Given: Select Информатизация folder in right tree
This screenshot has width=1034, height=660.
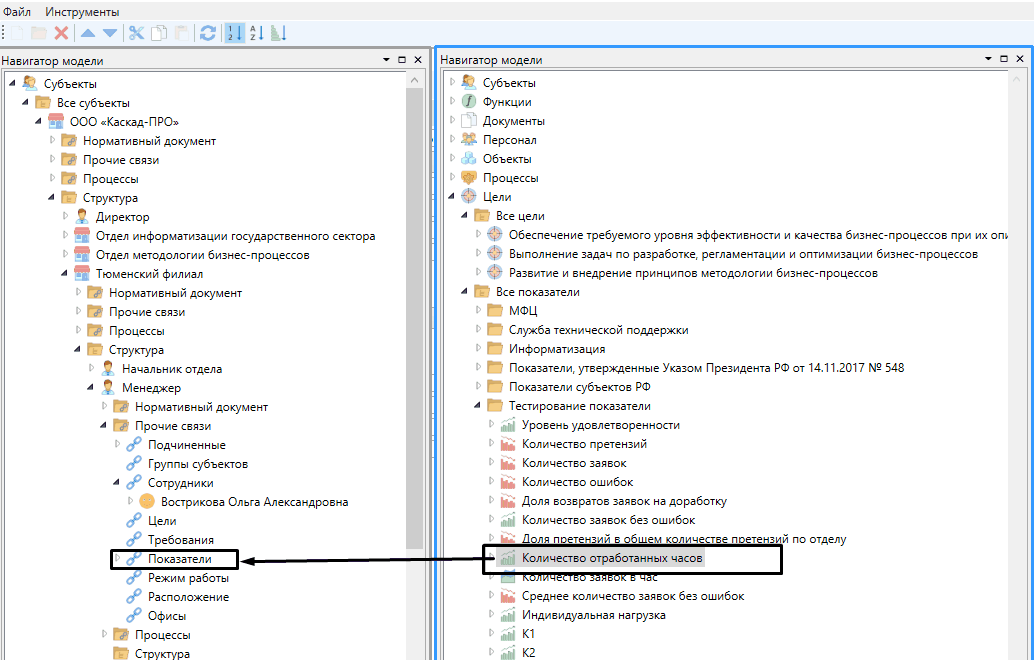Looking at the screenshot, I should coord(557,349).
